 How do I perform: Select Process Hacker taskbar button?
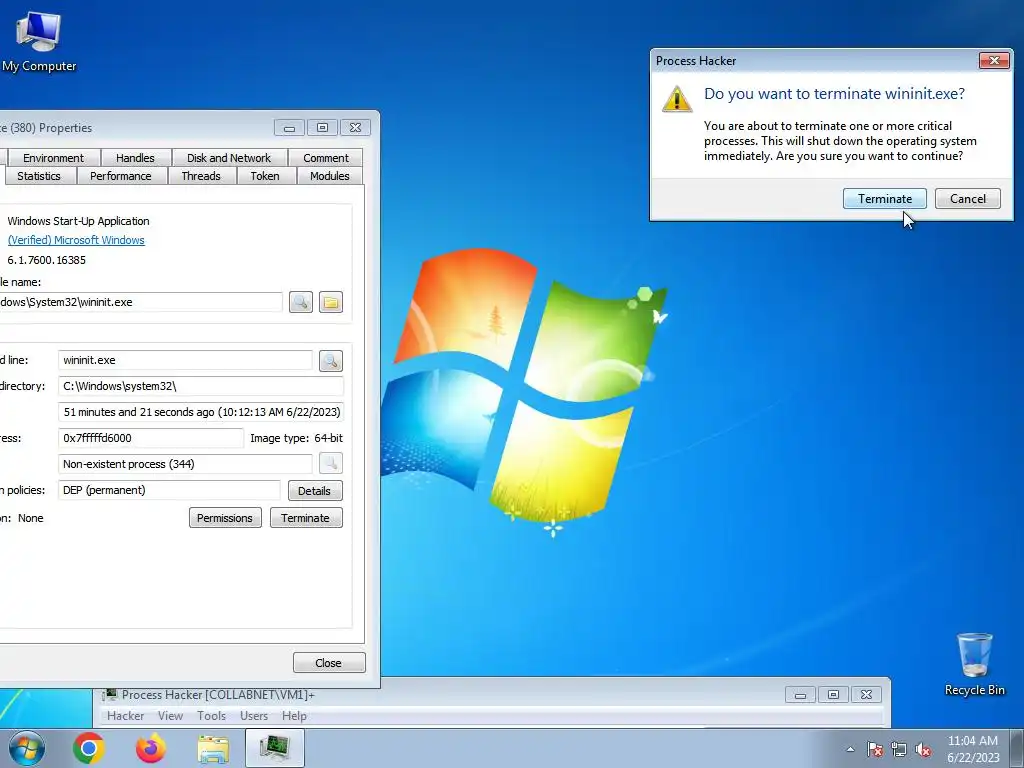click(x=275, y=748)
